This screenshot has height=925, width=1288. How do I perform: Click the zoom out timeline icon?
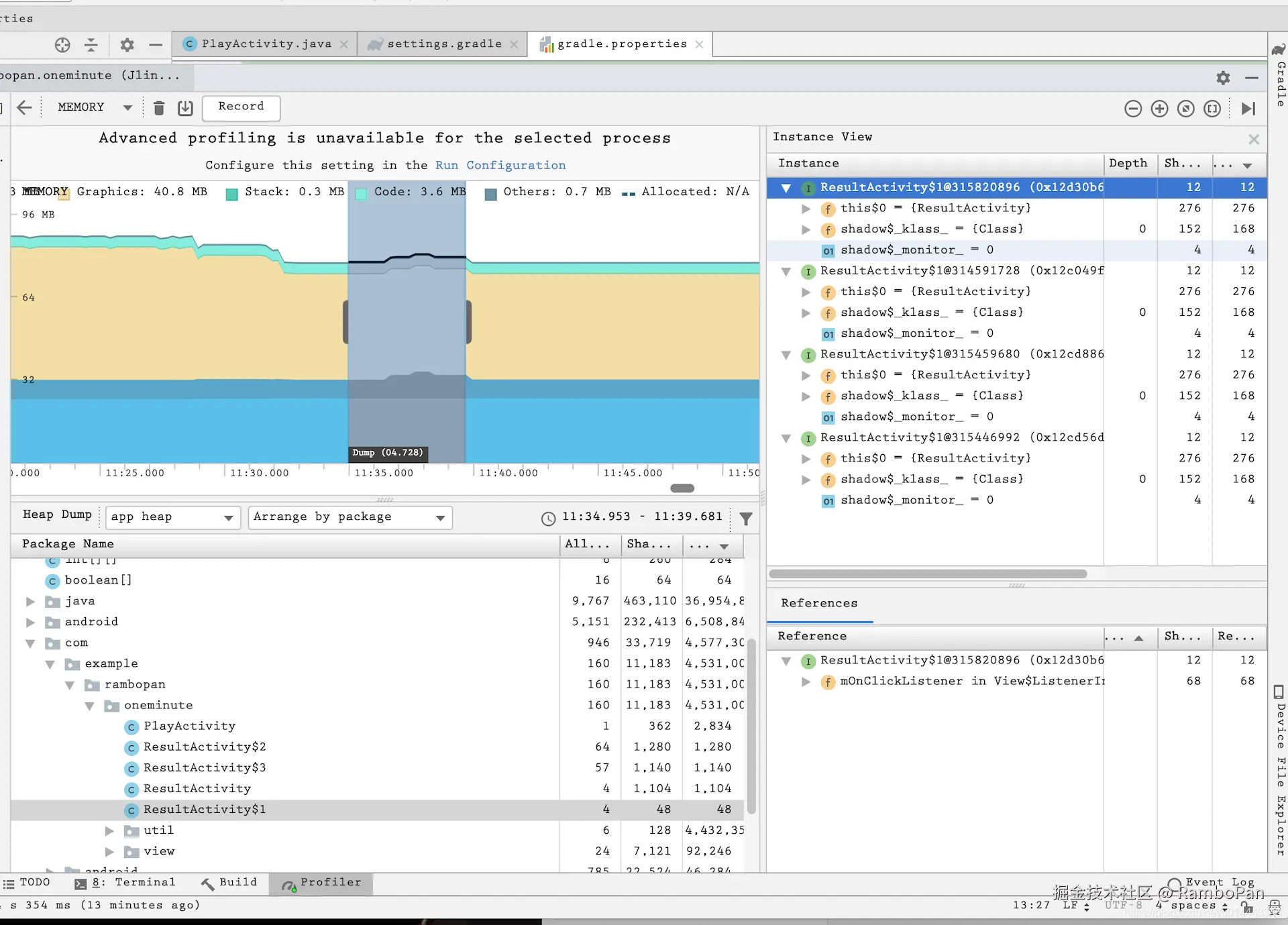tap(1133, 109)
